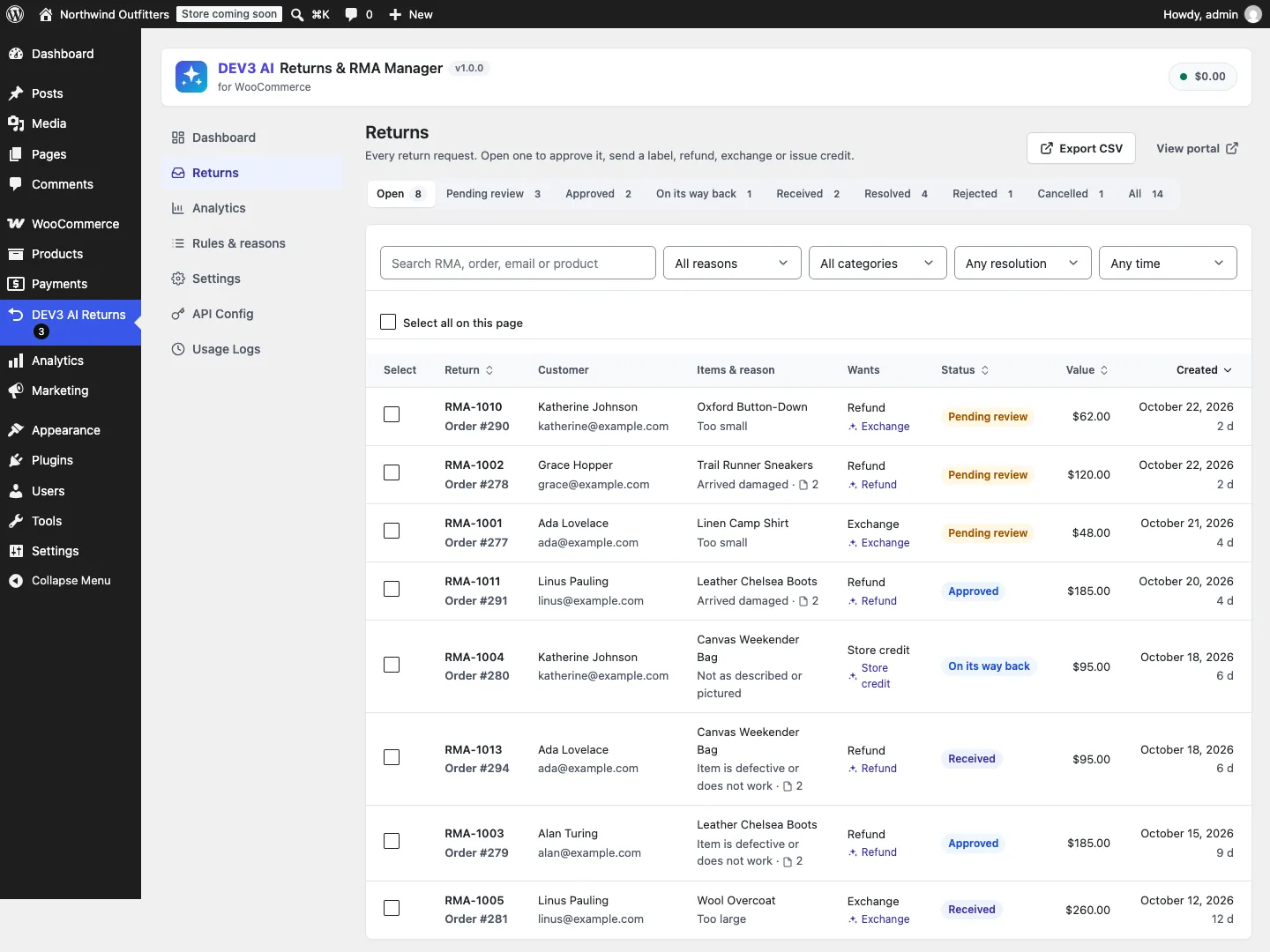Open the Returns item in plugin nav
This screenshot has width=1270, height=952.
(252, 173)
